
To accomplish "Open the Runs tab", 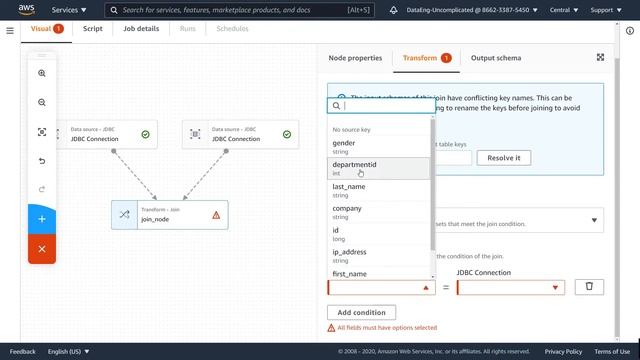I will click(188, 29).
